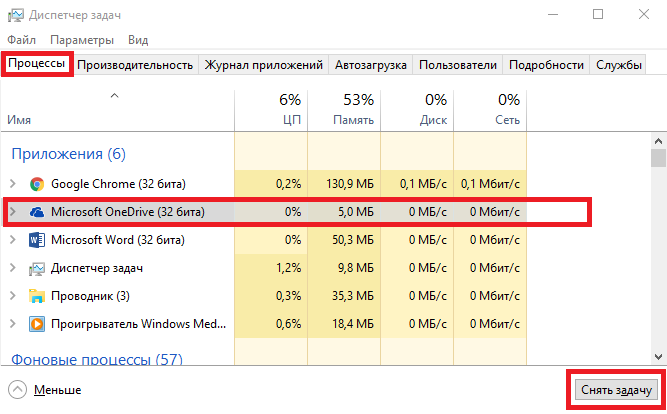Image resolution: width=667 pixels, height=414 pixels.
Task: Click the Microsoft OneDrive cloud icon
Action: [x=37, y=211]
